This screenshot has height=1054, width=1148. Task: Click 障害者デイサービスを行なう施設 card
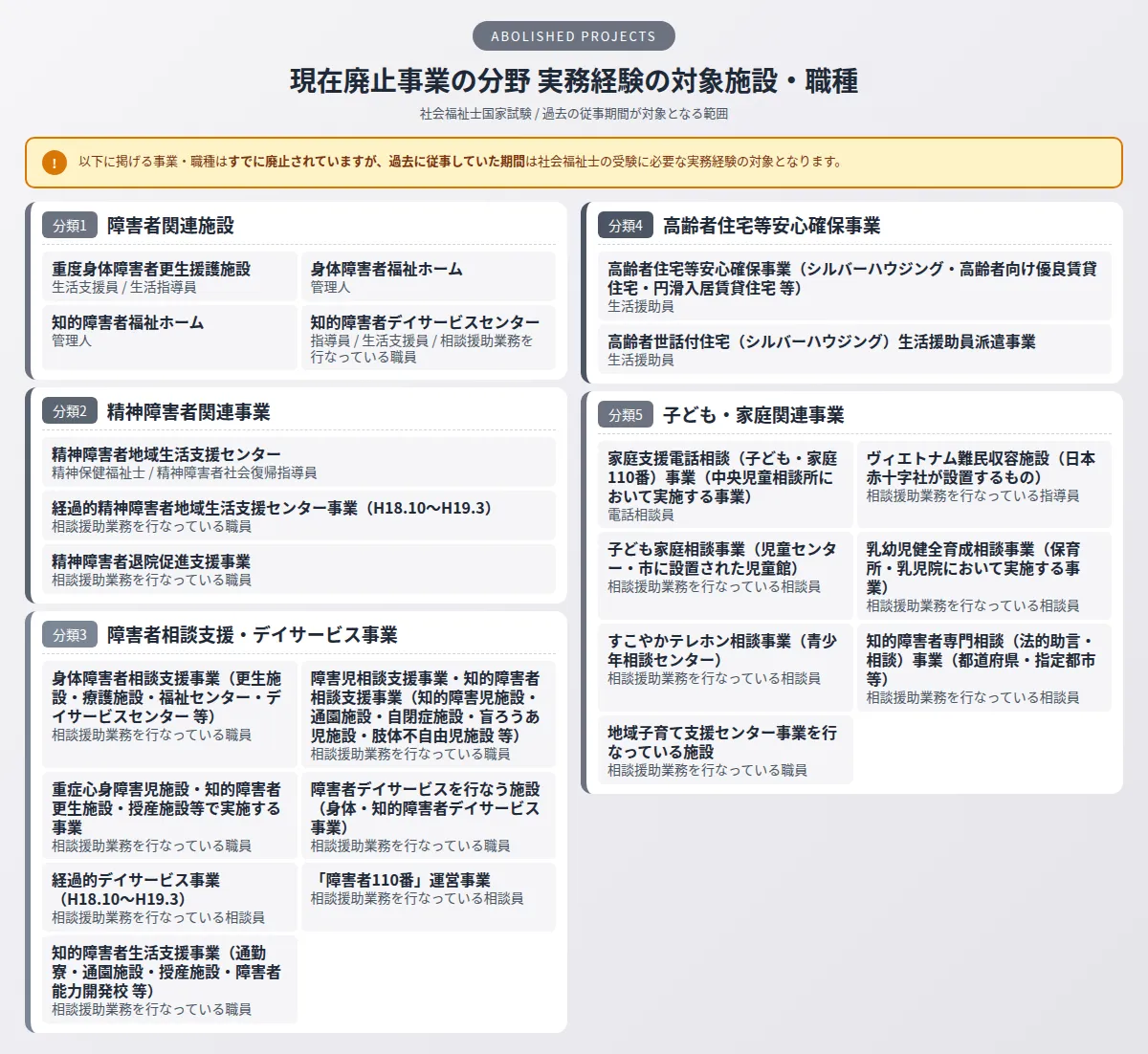(x=428, y=815)
